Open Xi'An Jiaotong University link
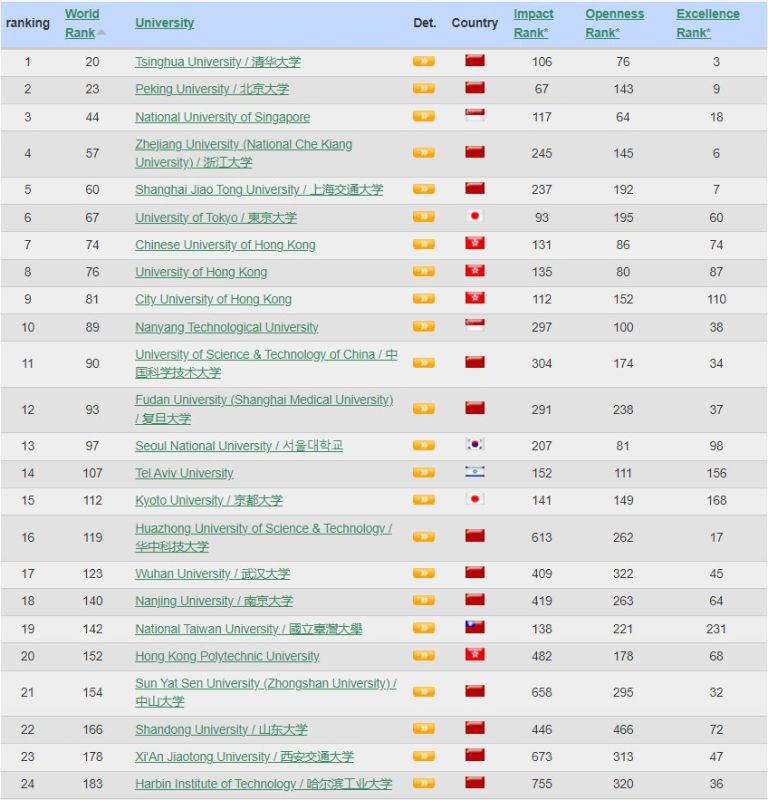768x800 pixels. (x=244, y=757)
